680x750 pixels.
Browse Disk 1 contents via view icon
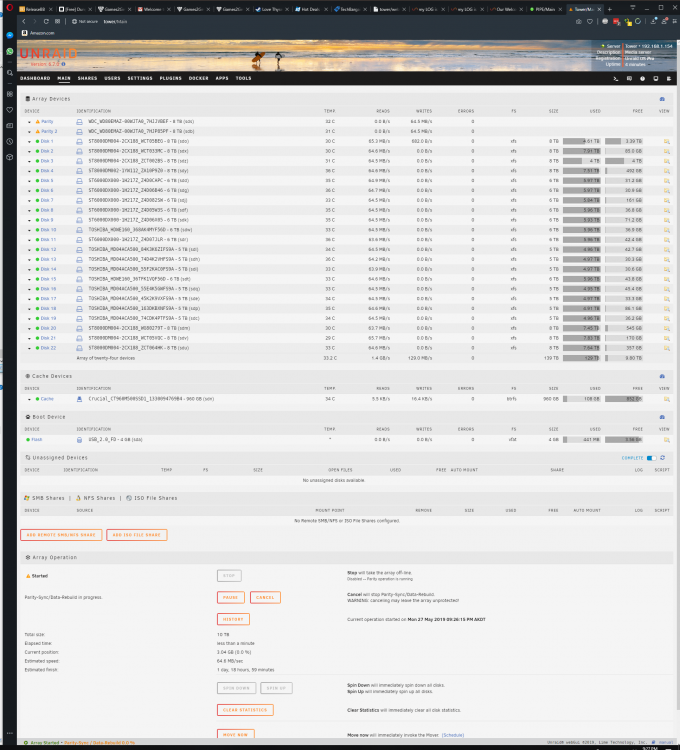click(x=667, y=142)
